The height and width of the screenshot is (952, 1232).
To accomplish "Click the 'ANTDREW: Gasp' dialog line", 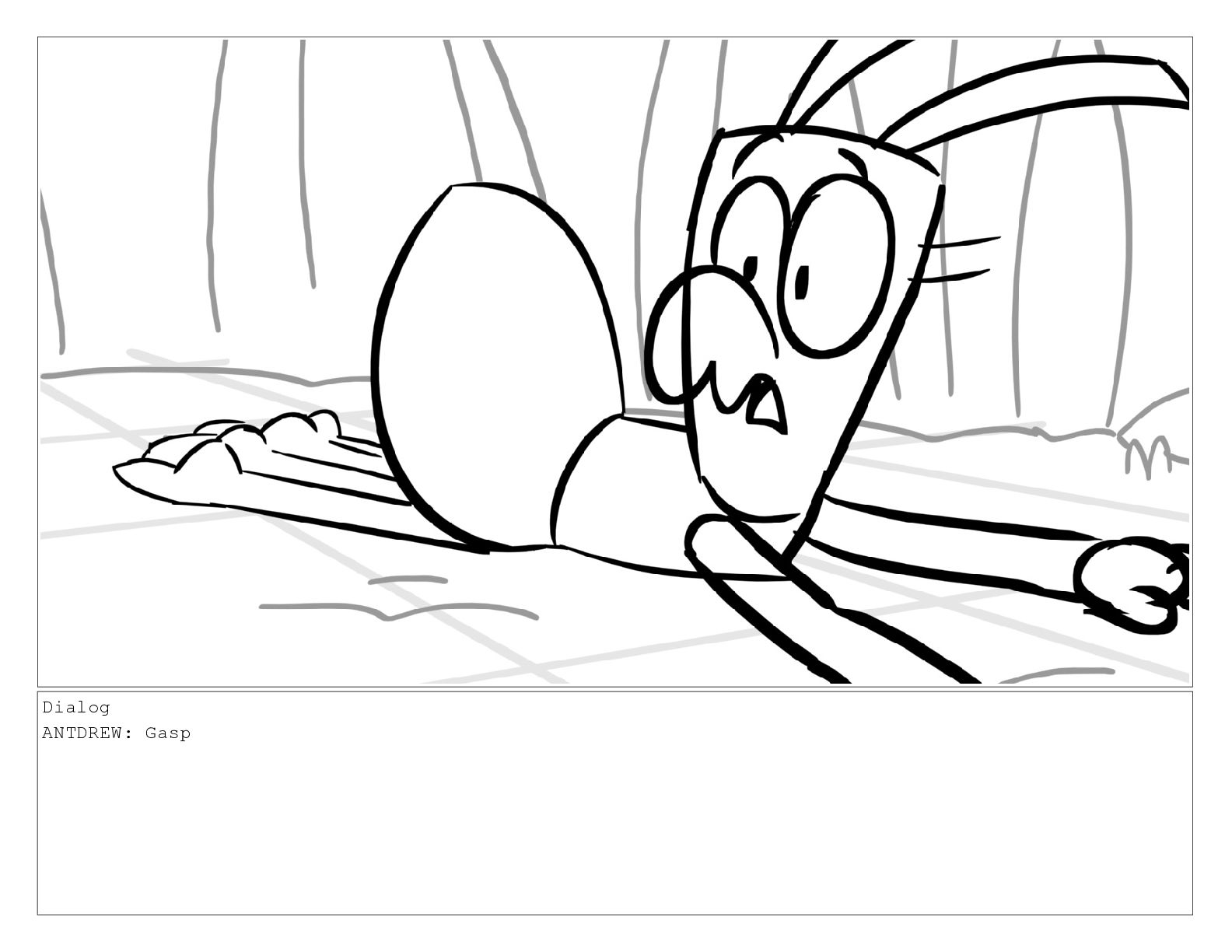I will click(x=117, y=733).
